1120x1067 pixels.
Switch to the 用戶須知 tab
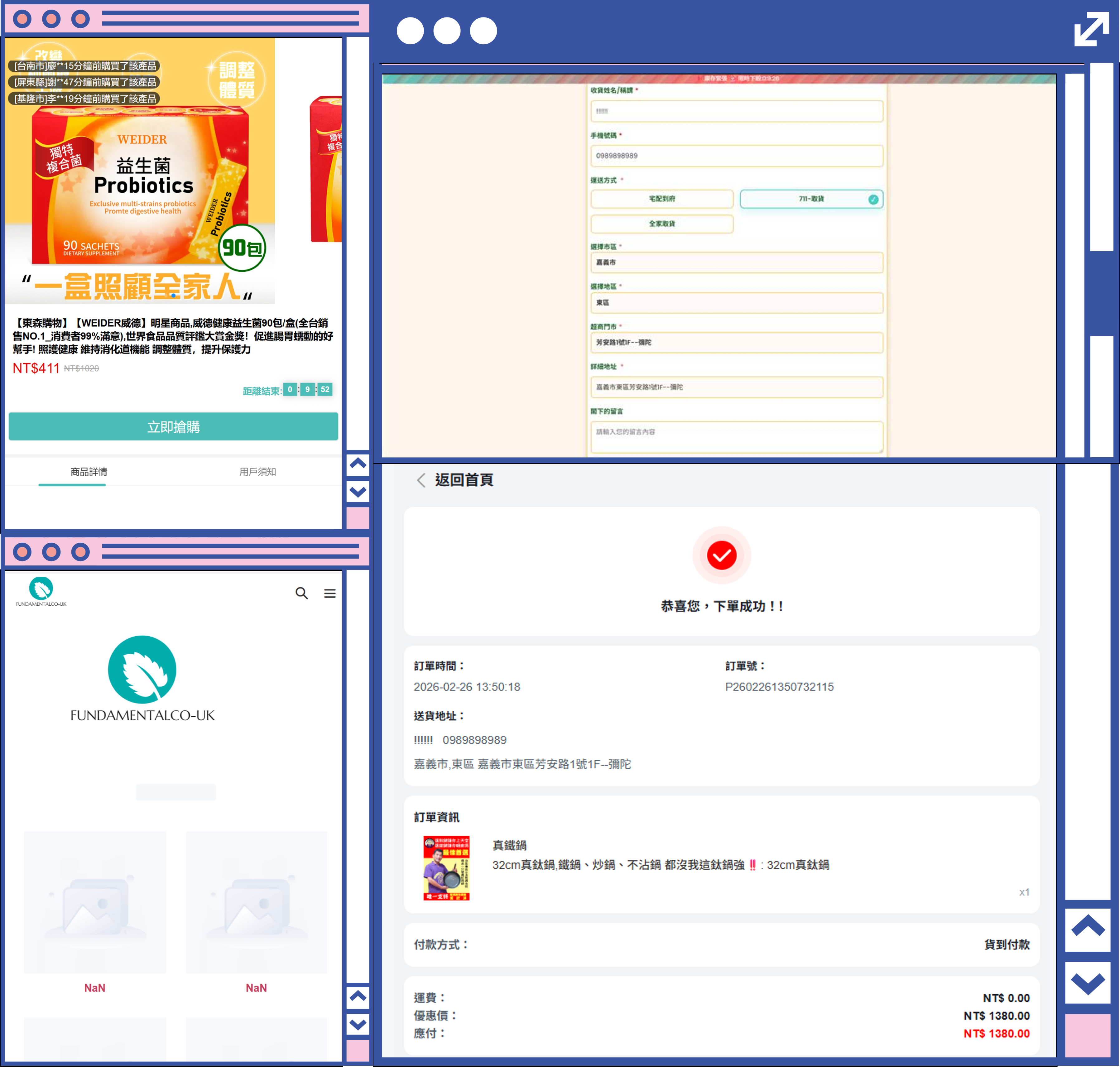pos(257,472)
